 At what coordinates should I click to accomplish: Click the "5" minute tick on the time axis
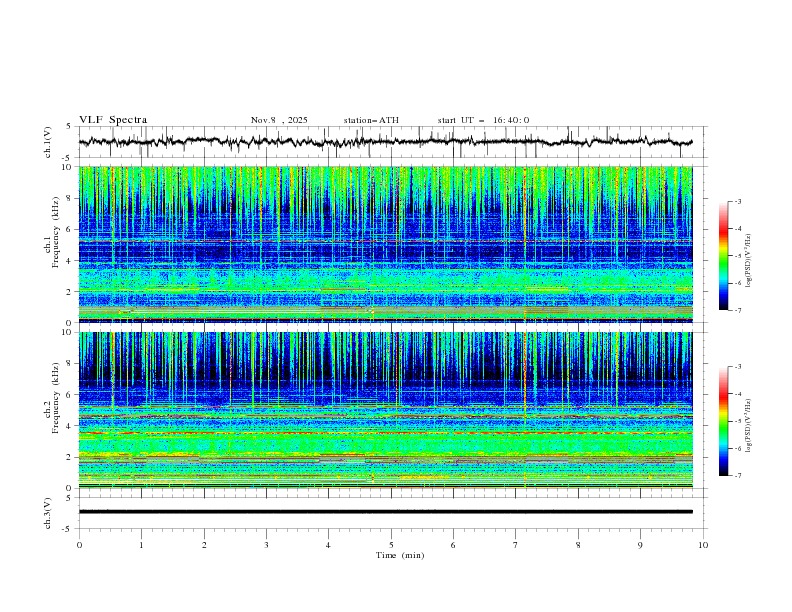click(x=391, y=545)
